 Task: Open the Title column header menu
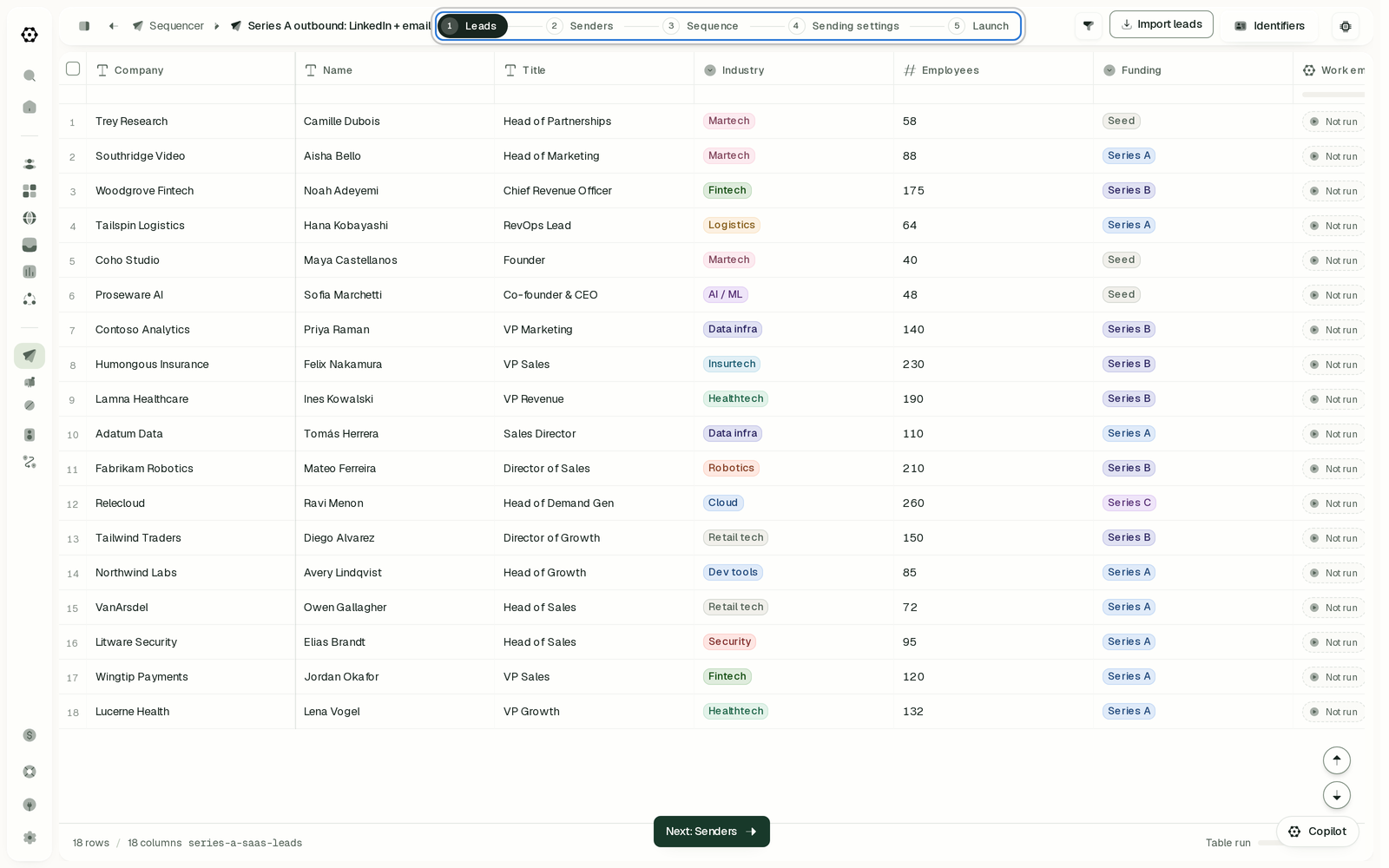pyautogui.click(x=594, y=69)
